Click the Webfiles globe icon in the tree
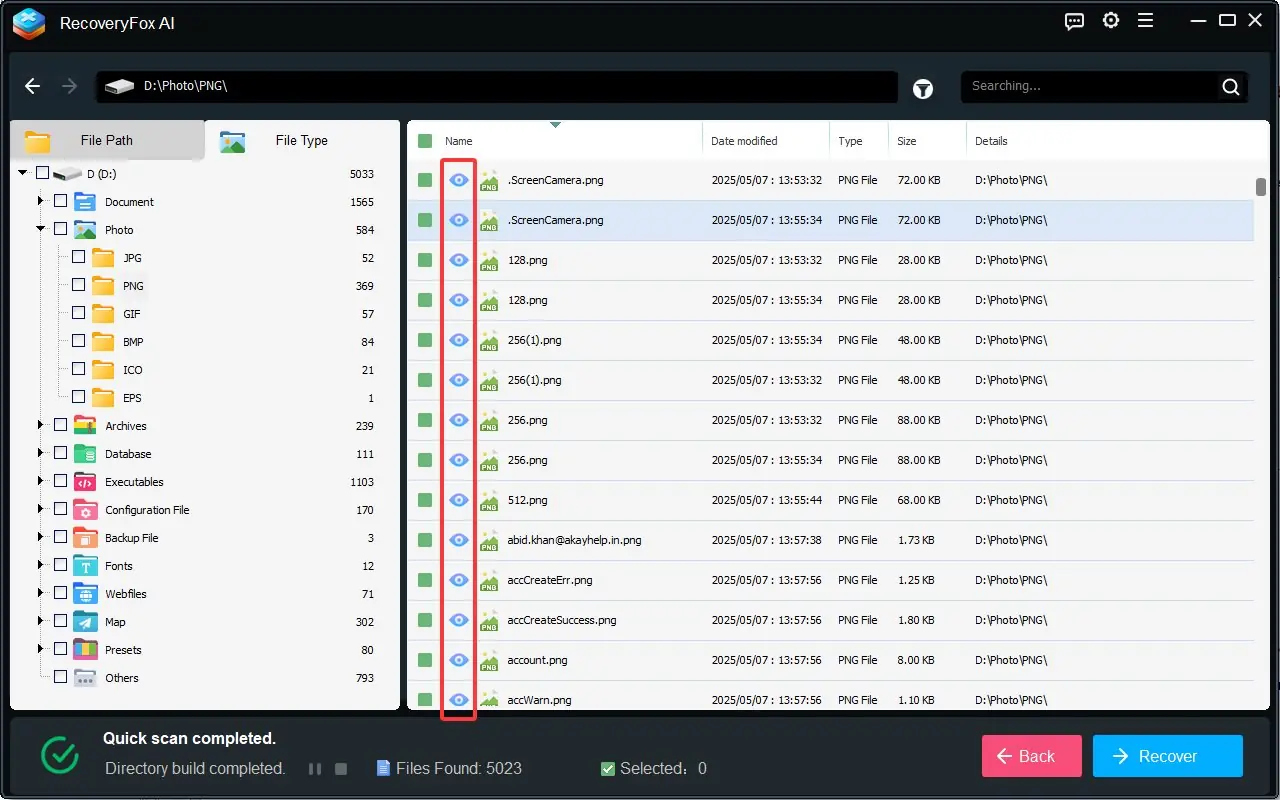 [85, 594]
